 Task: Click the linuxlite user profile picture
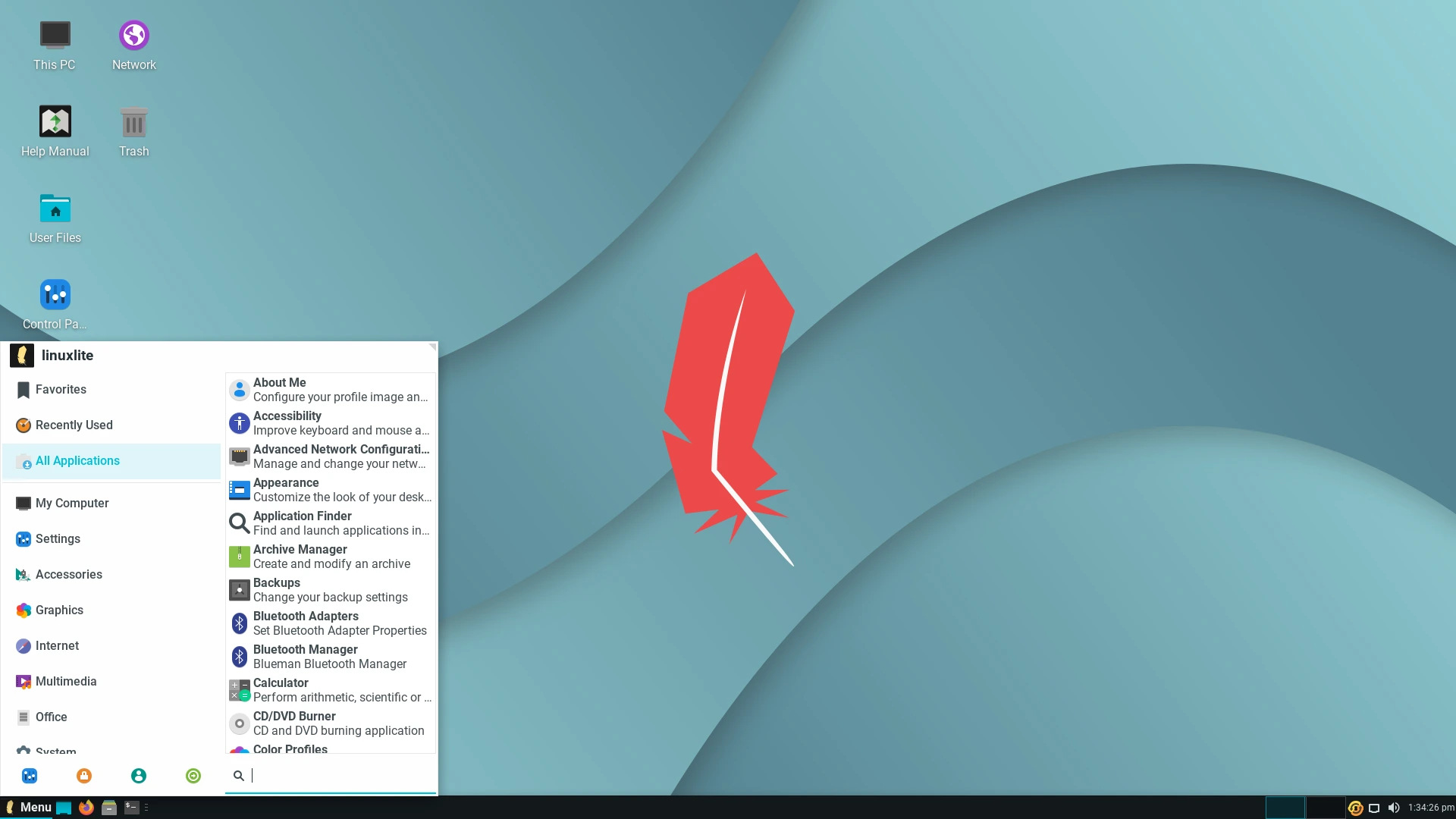[22, 355]
